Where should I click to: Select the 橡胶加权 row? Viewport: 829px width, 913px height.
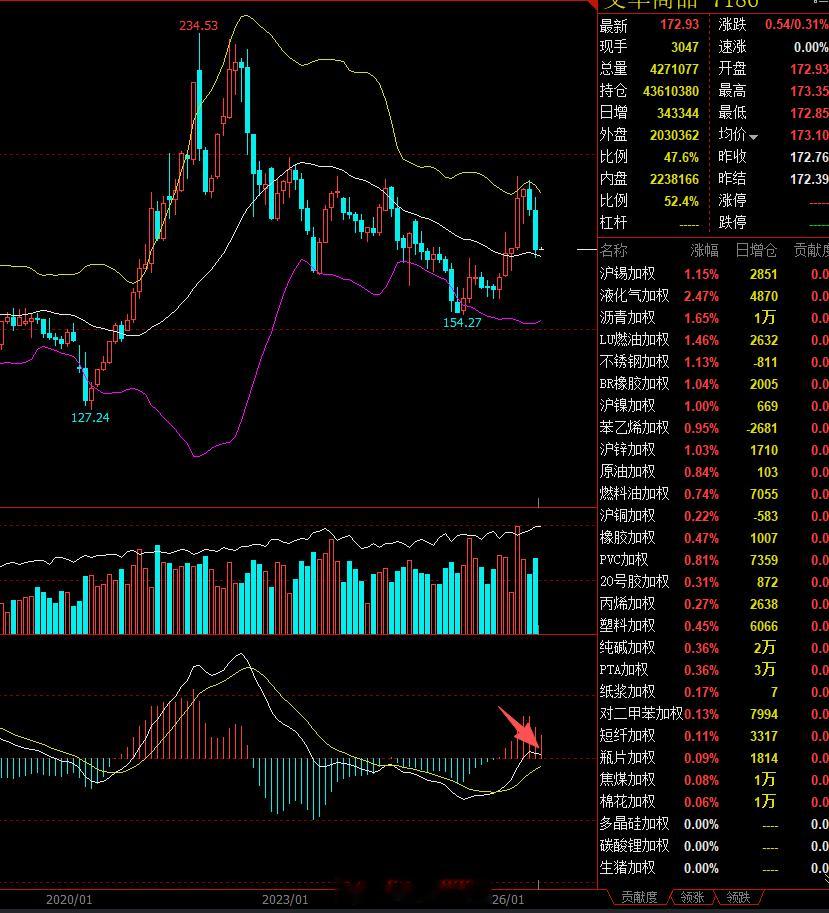point(714,538)
